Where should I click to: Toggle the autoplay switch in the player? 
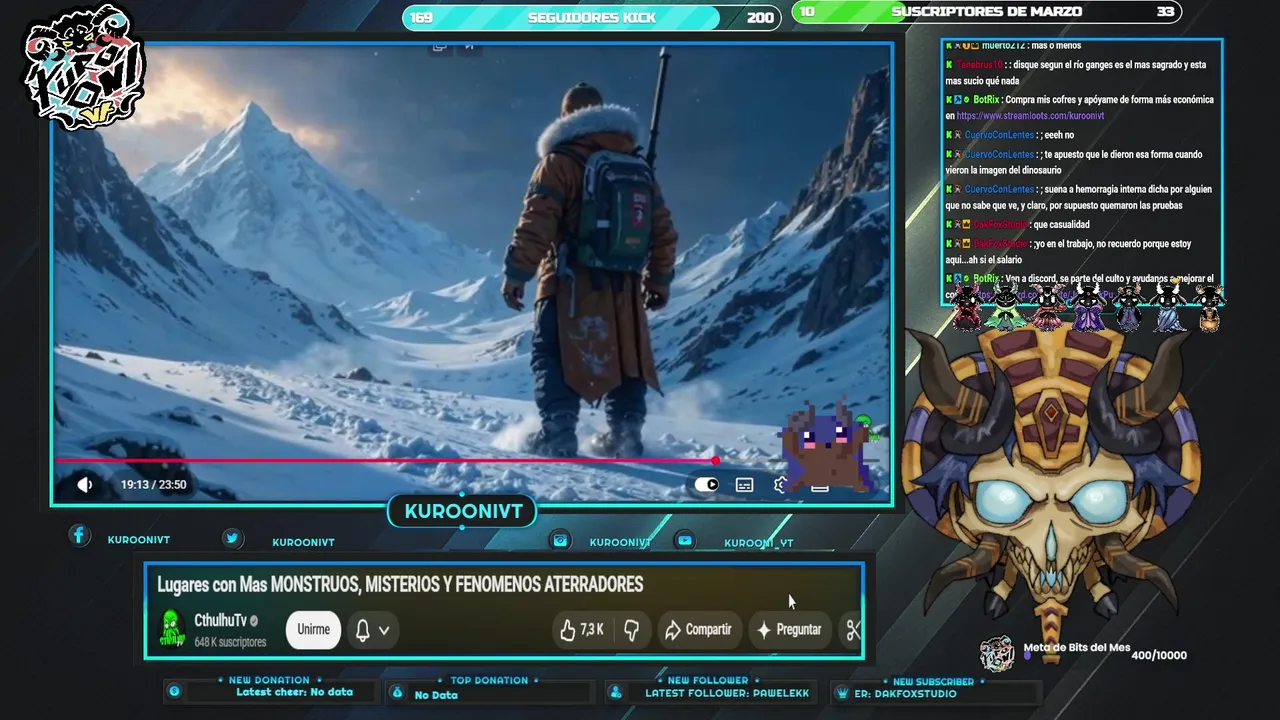click(x=707, y=485)
